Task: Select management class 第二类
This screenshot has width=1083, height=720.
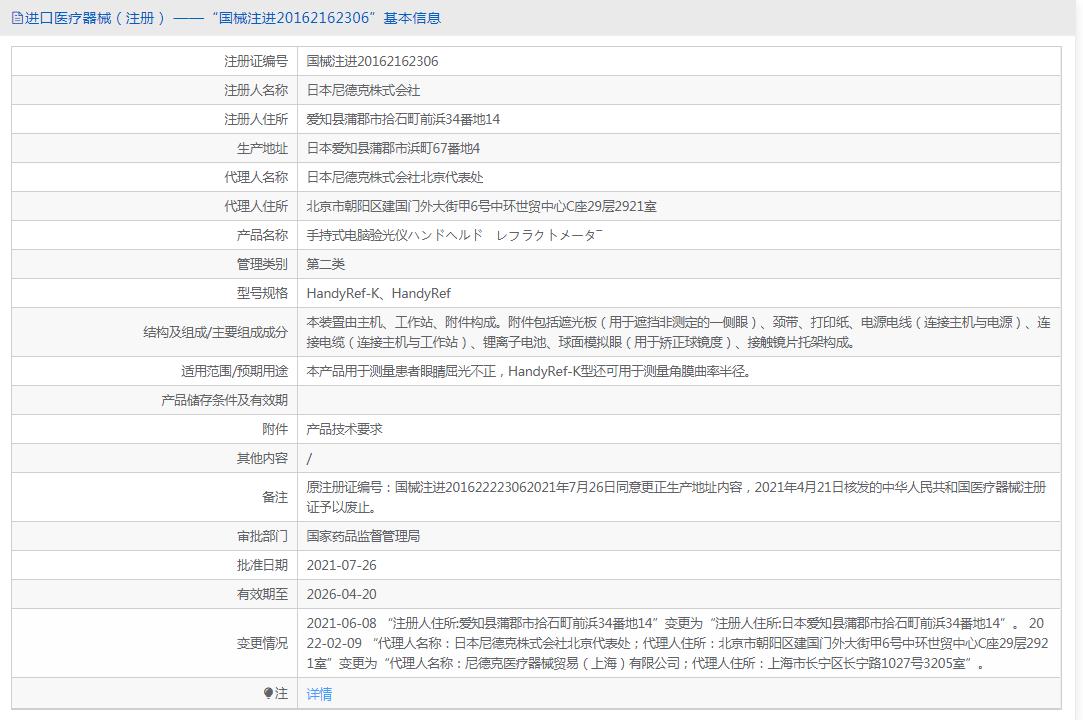Action: [325, 265]
